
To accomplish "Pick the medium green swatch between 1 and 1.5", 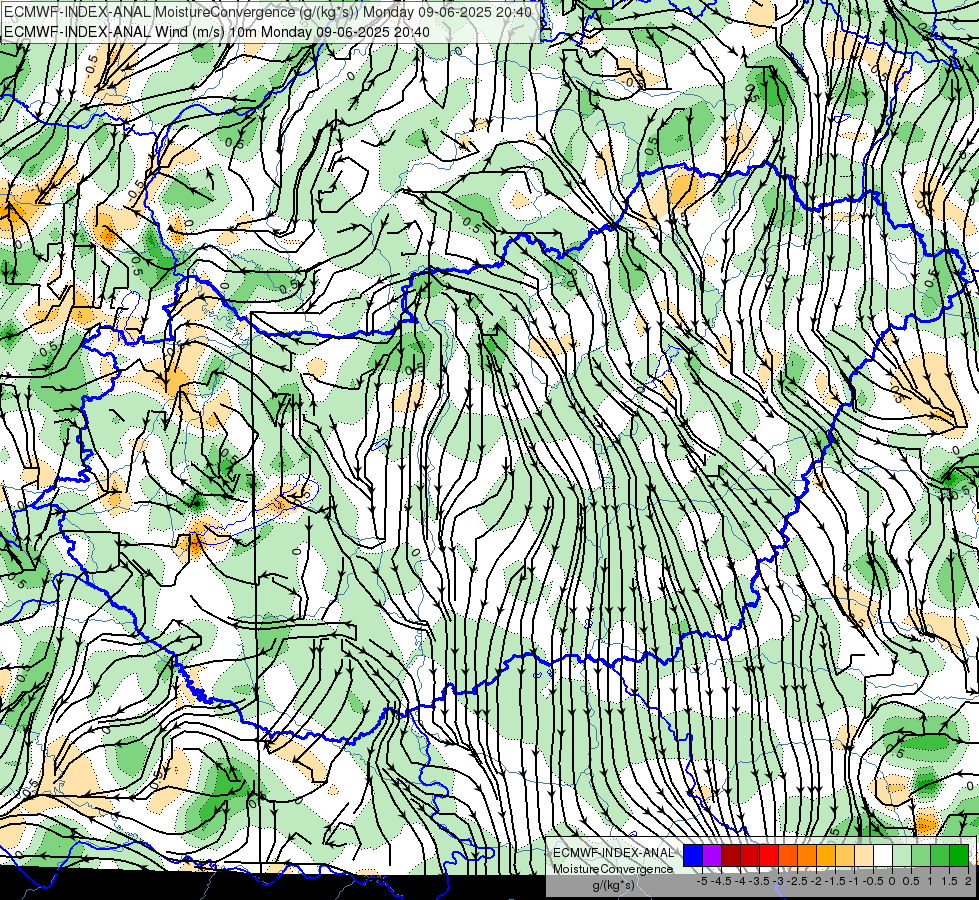I will point(940,855).
